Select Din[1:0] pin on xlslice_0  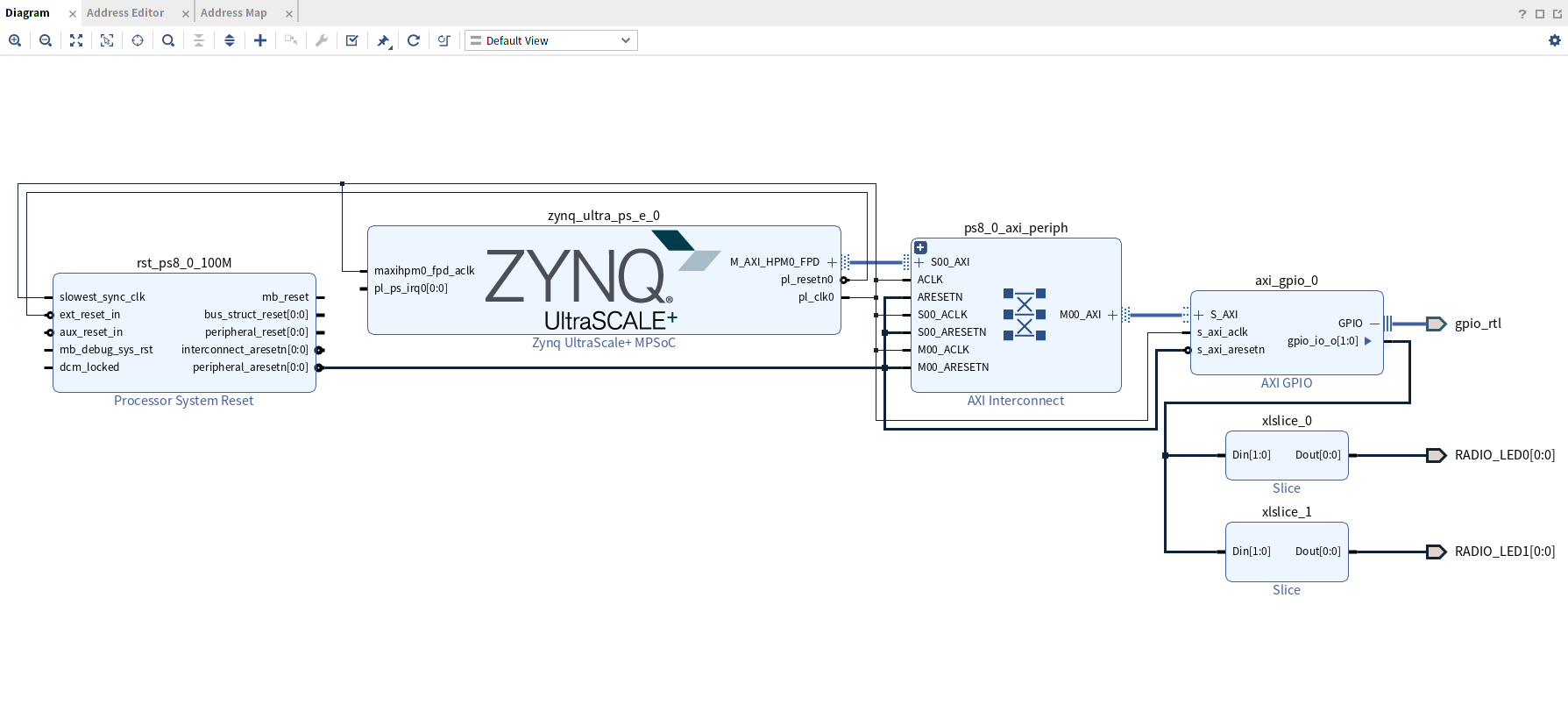click(1252, 455)
